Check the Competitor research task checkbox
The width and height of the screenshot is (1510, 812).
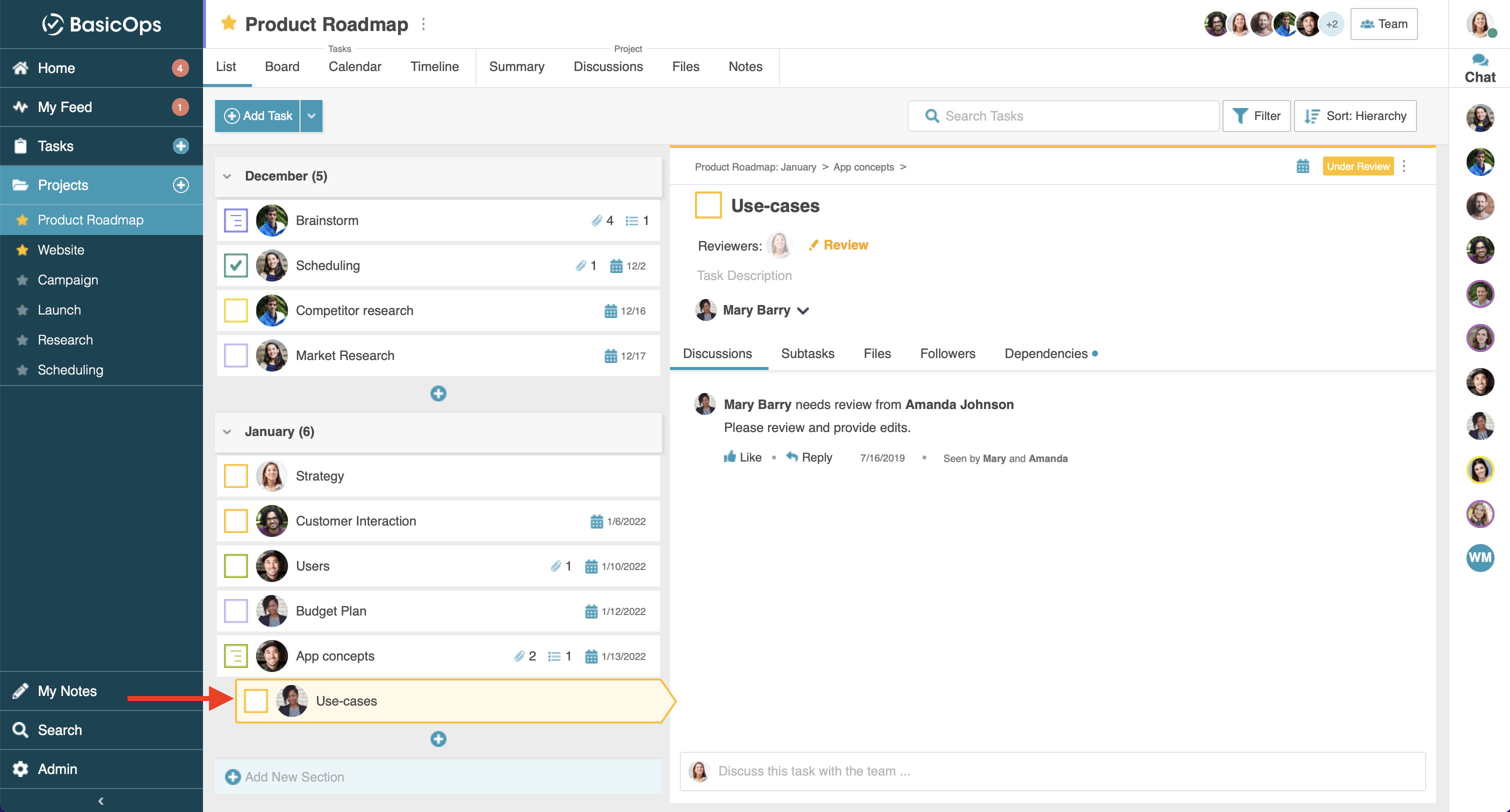tap(235, 310)
